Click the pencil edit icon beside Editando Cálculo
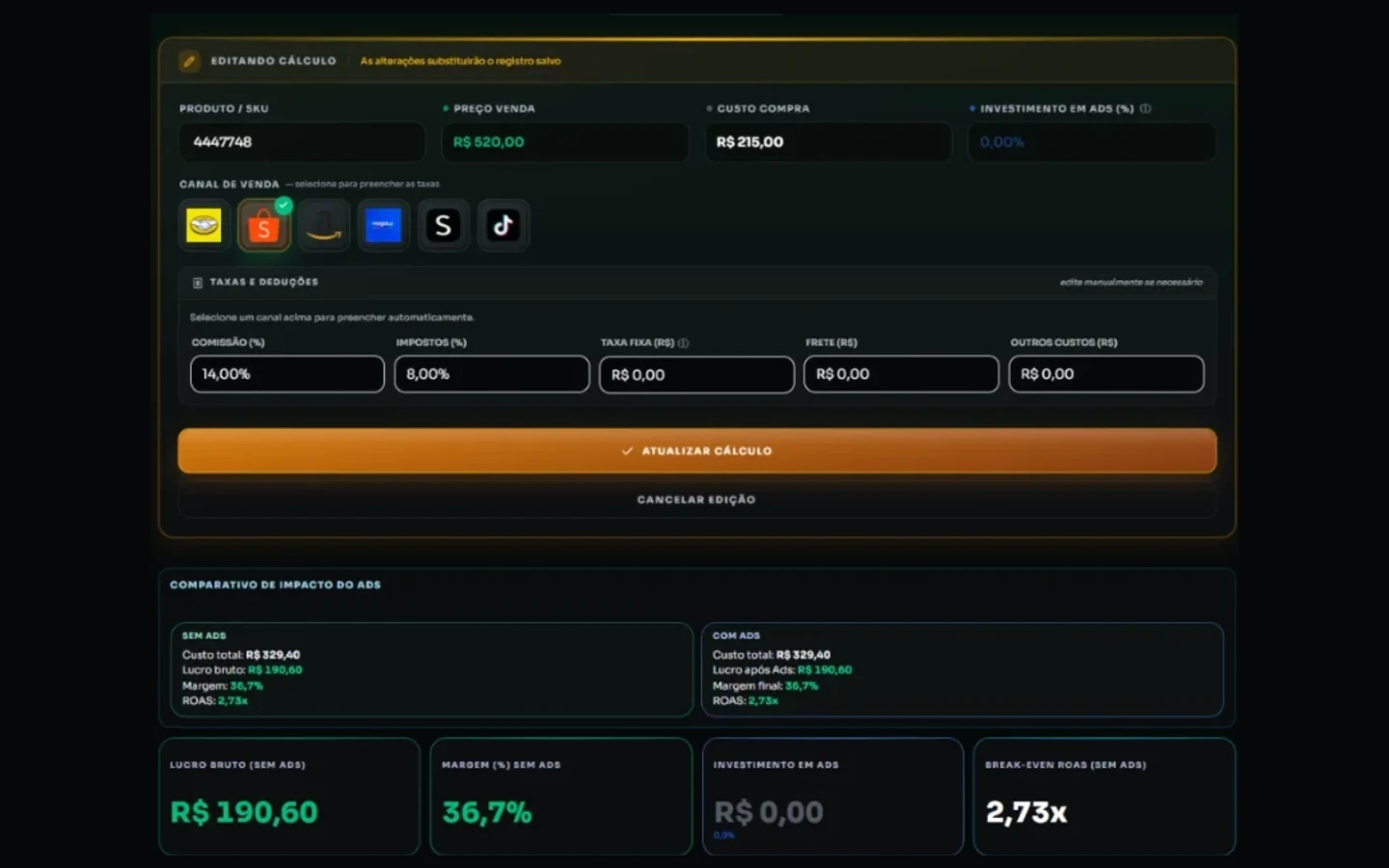Viewport: 1389px width, 868px height. (x=190, y=61)
